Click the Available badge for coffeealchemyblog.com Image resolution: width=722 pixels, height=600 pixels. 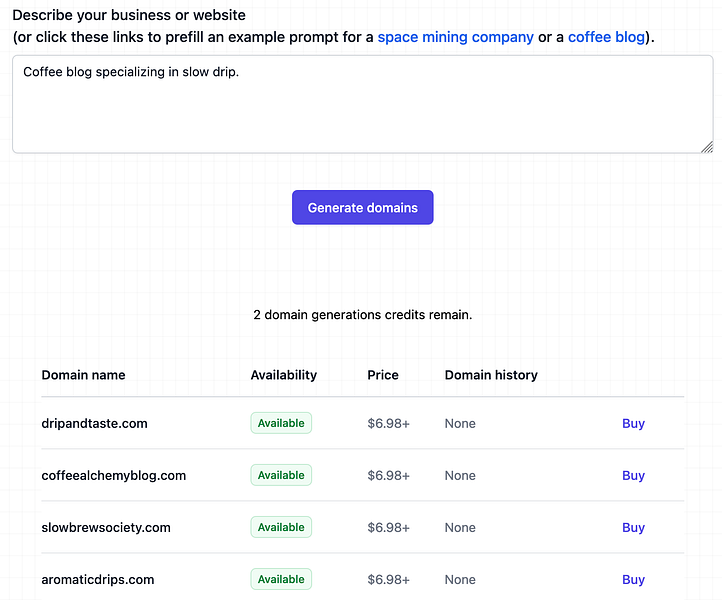pos(281,475)
